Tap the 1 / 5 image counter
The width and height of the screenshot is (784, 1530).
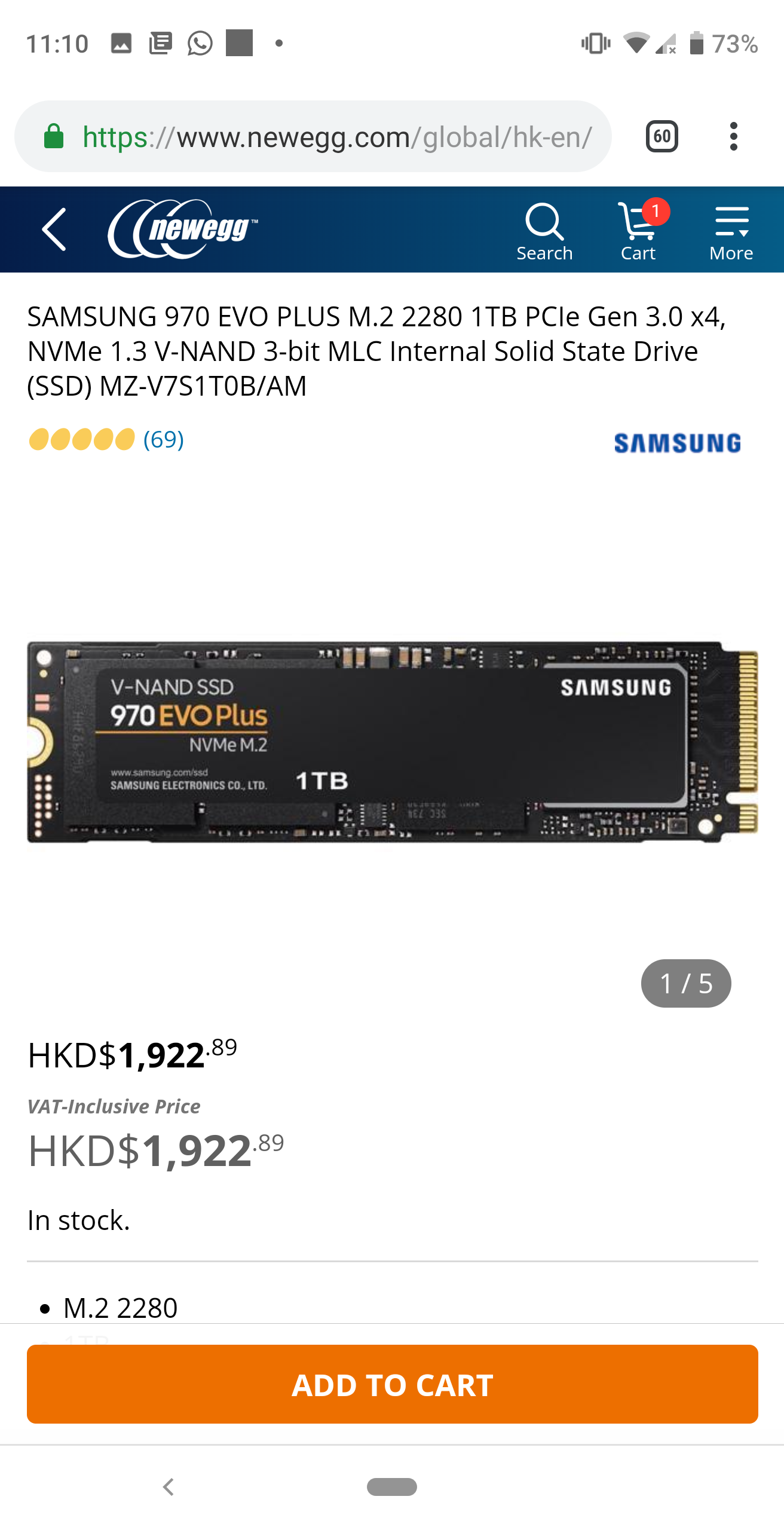tap(686, 983)
